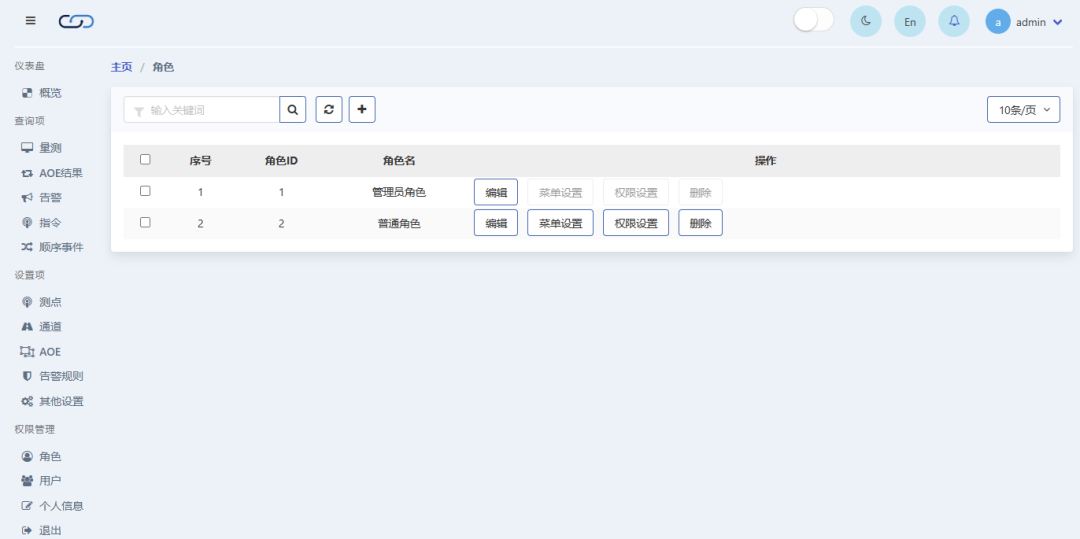The height and width of the screenshot is (539, 1080).
Task: Click the 权限管理 section label
Action: 34,429
